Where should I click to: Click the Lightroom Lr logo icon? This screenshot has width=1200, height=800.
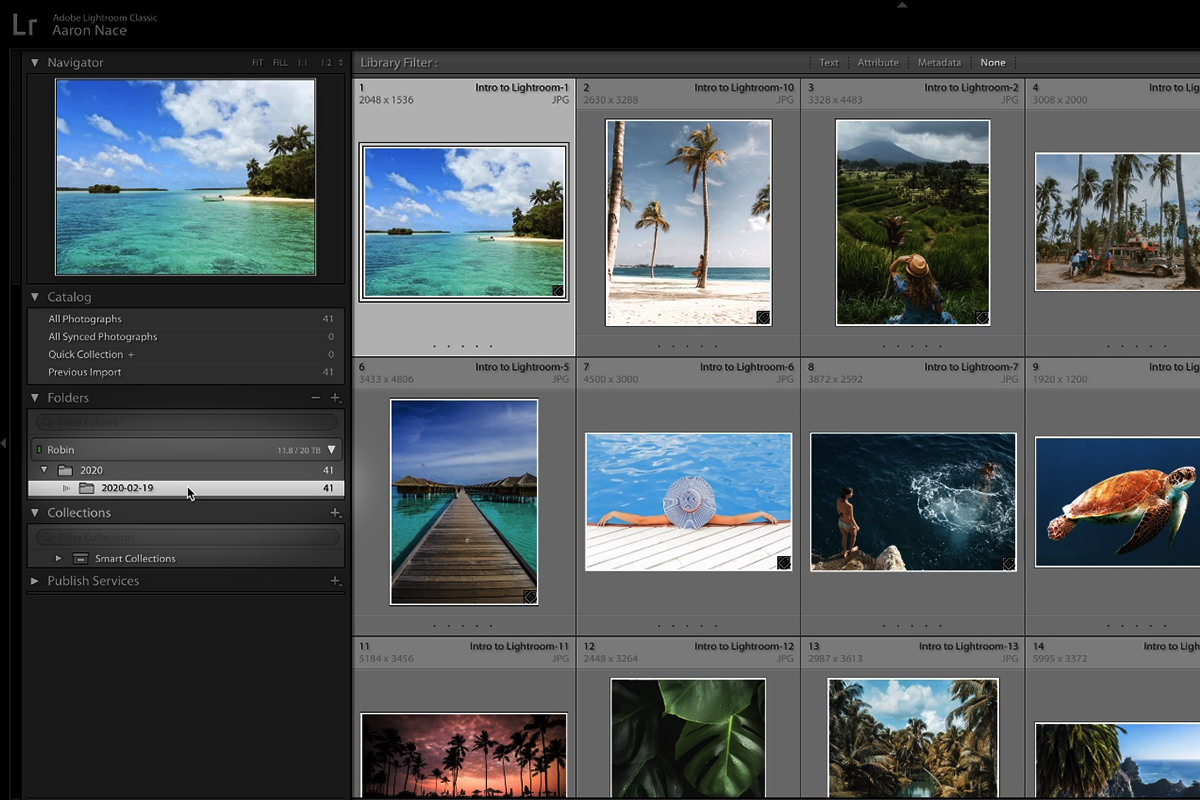pos(25,24)
